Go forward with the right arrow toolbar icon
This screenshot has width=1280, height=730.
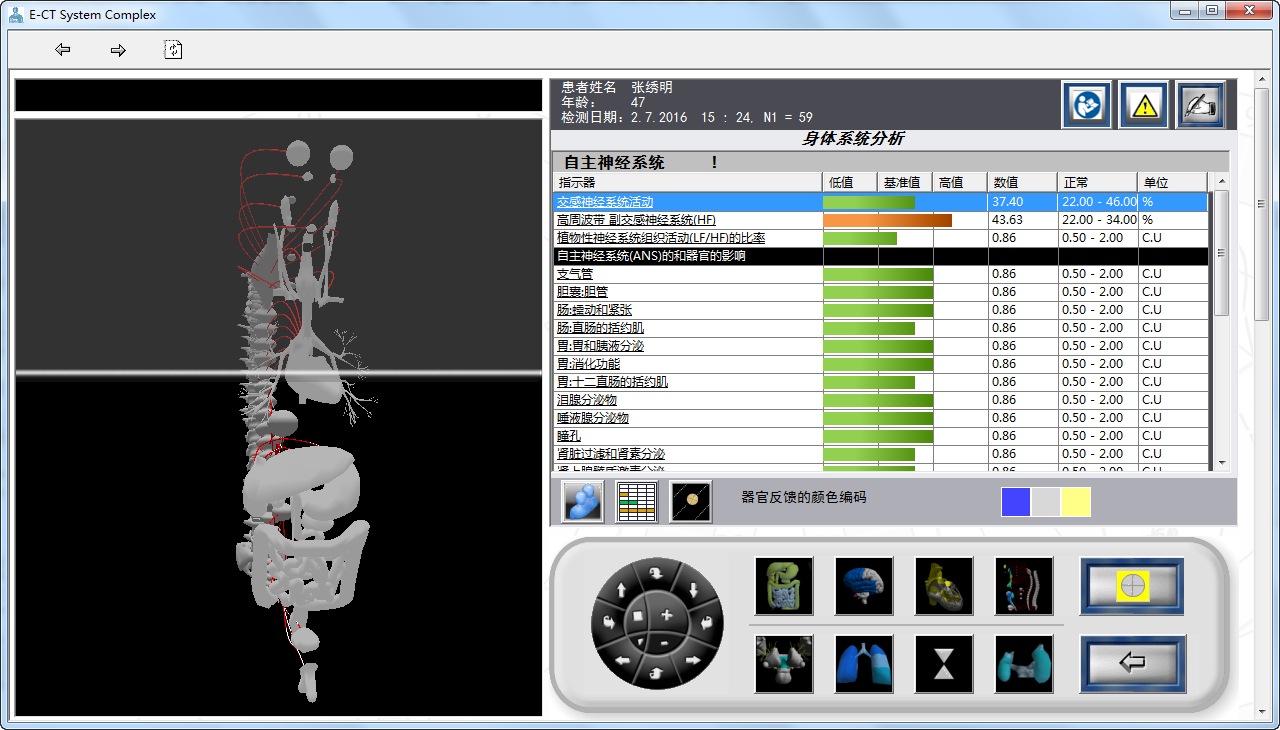coord(118,49)
